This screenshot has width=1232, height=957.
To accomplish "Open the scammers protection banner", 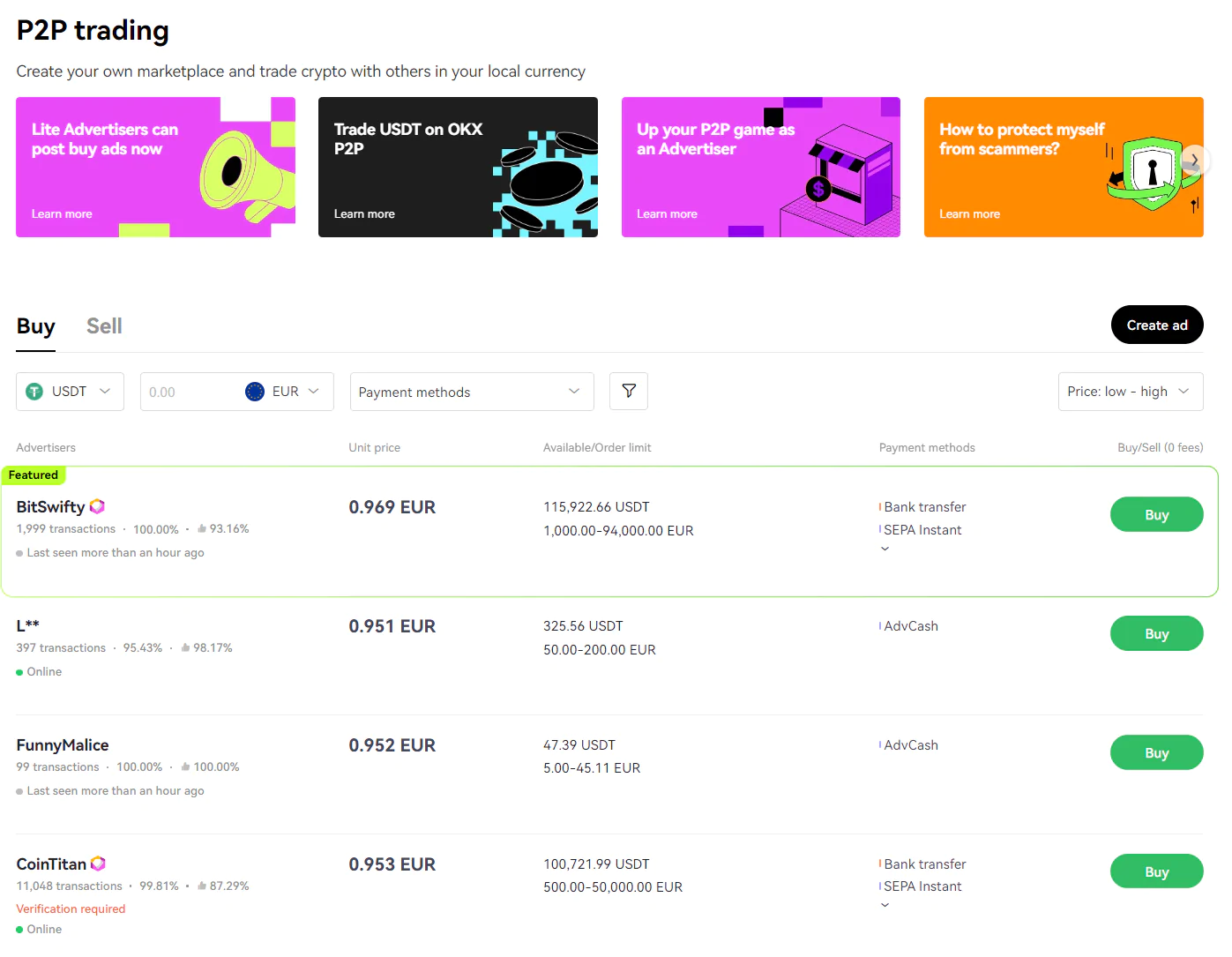I will (x=1064, y=167).
